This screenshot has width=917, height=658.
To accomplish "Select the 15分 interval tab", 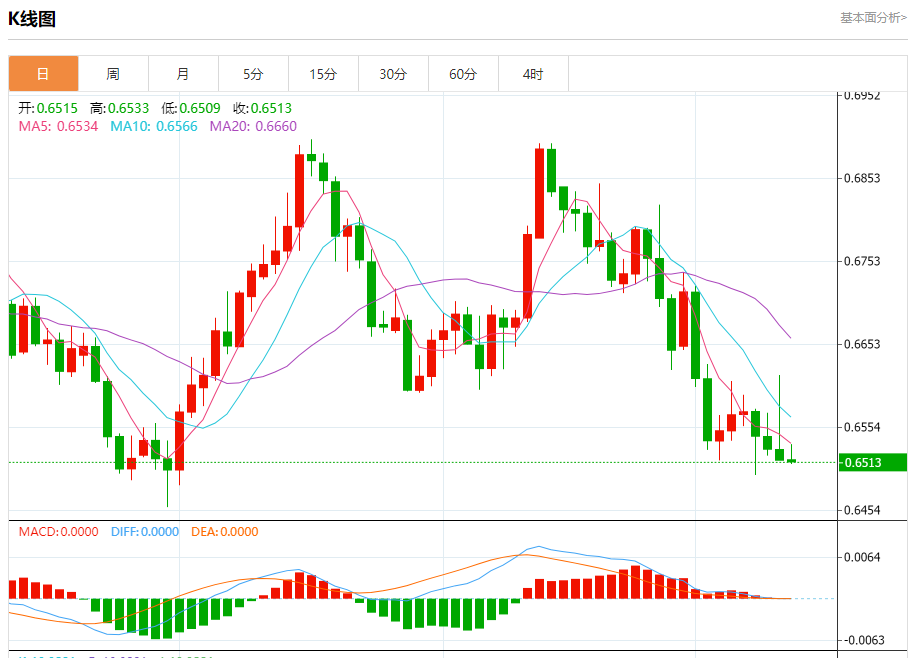I will tap(323, 74).
